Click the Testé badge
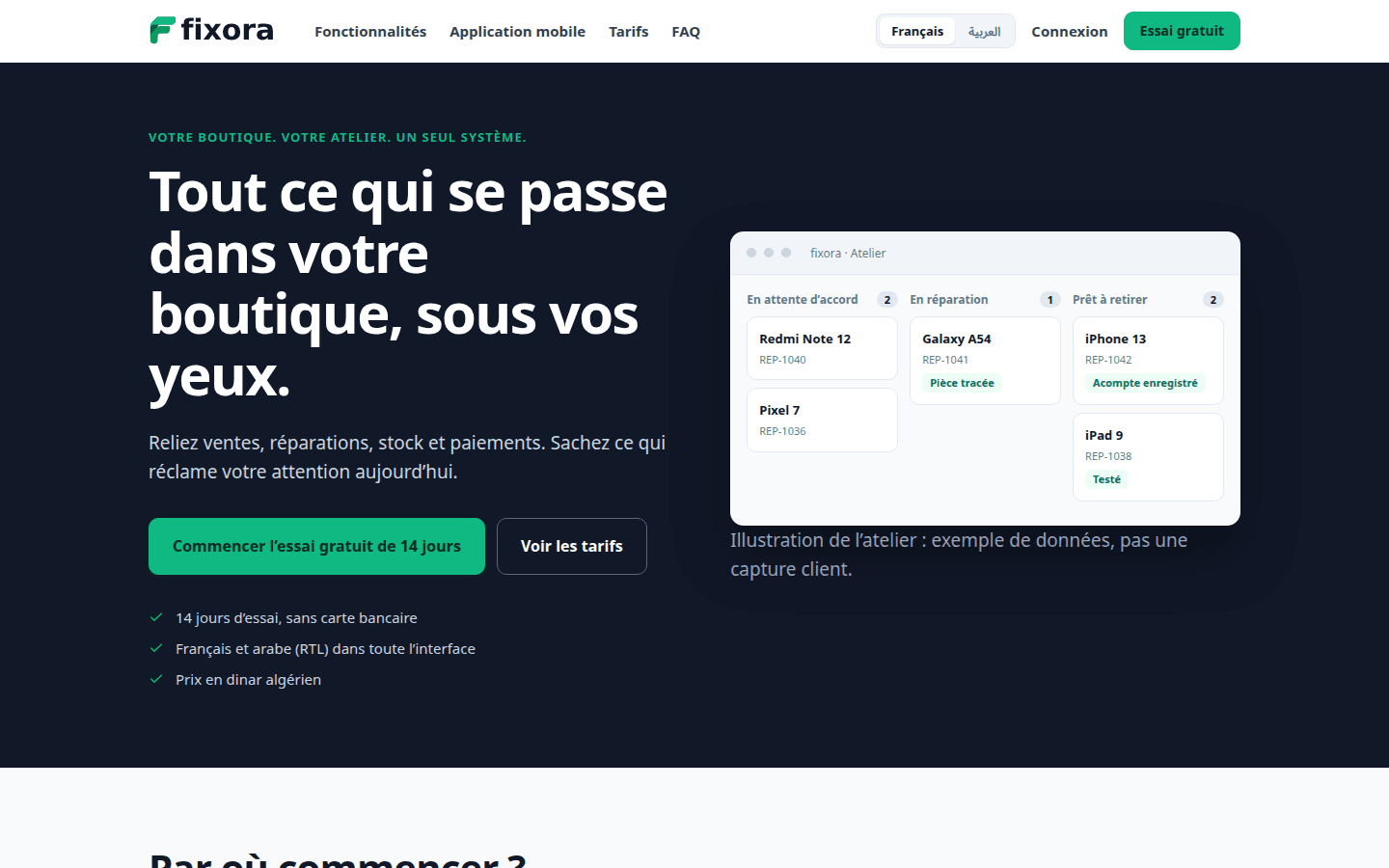 [x=1106, y=479]
